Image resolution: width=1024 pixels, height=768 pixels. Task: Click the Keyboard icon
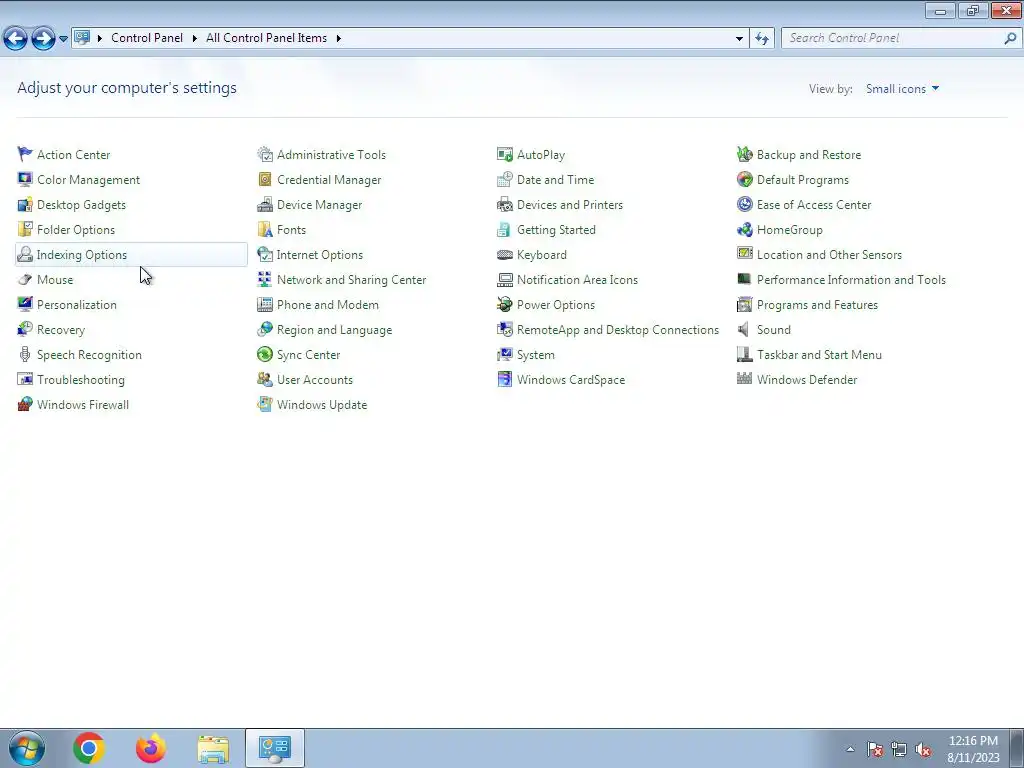click(x=505, y=255)
